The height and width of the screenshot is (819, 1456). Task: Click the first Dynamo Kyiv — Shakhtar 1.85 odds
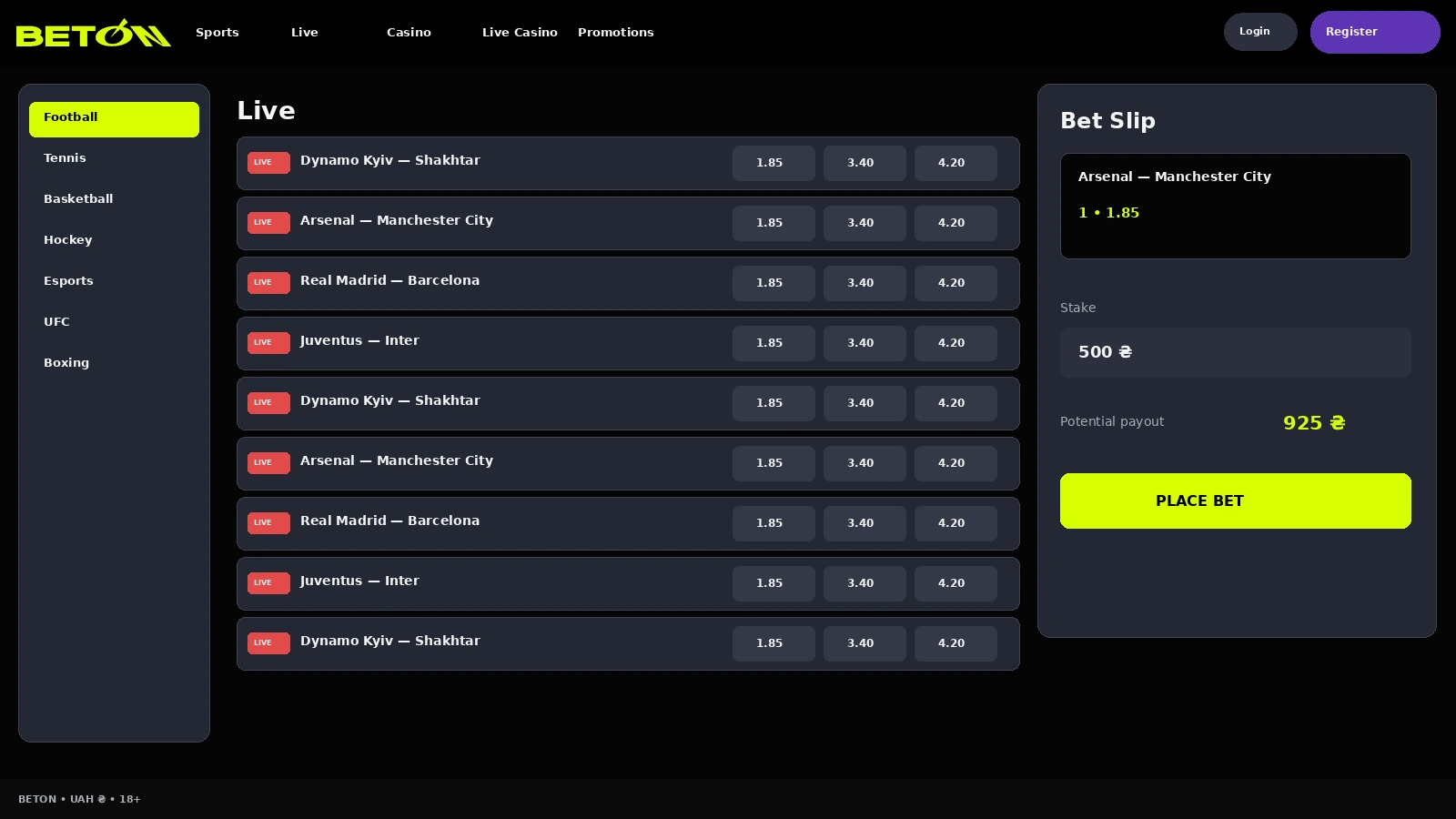[773, 163]
